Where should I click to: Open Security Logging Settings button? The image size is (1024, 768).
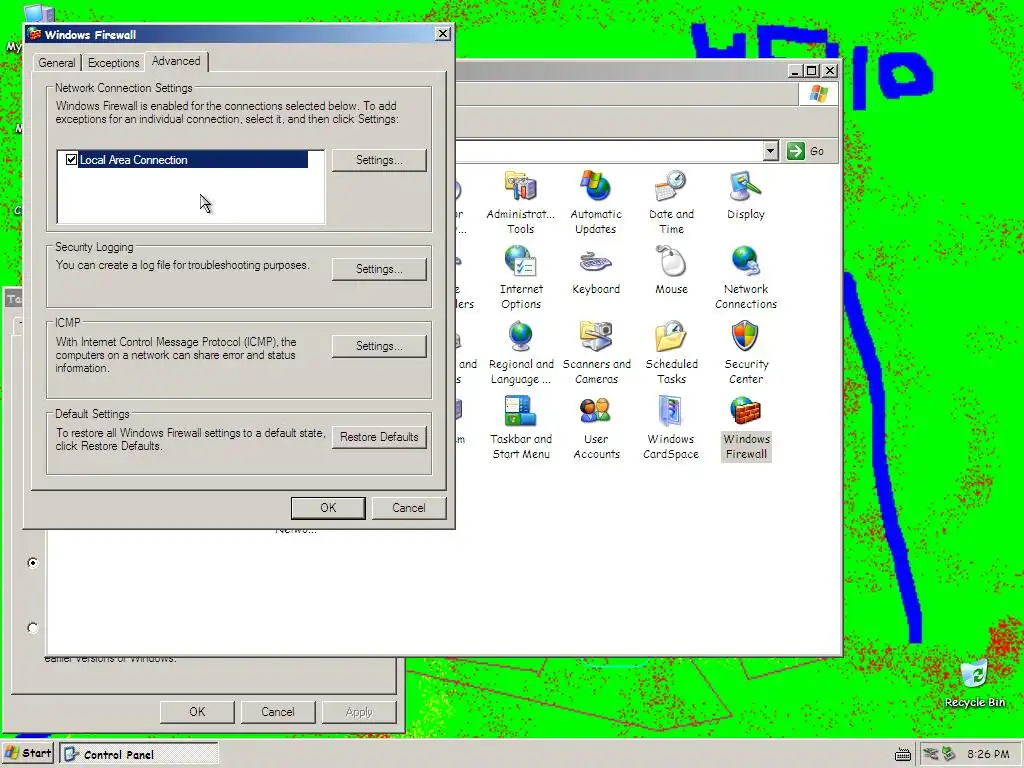coord(379,269)
